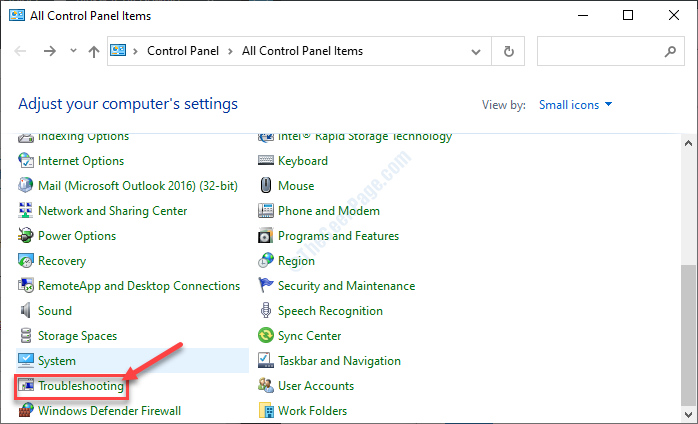Click the Phone and Modem icon
The image size is (698, 424).
coord(266,210)
